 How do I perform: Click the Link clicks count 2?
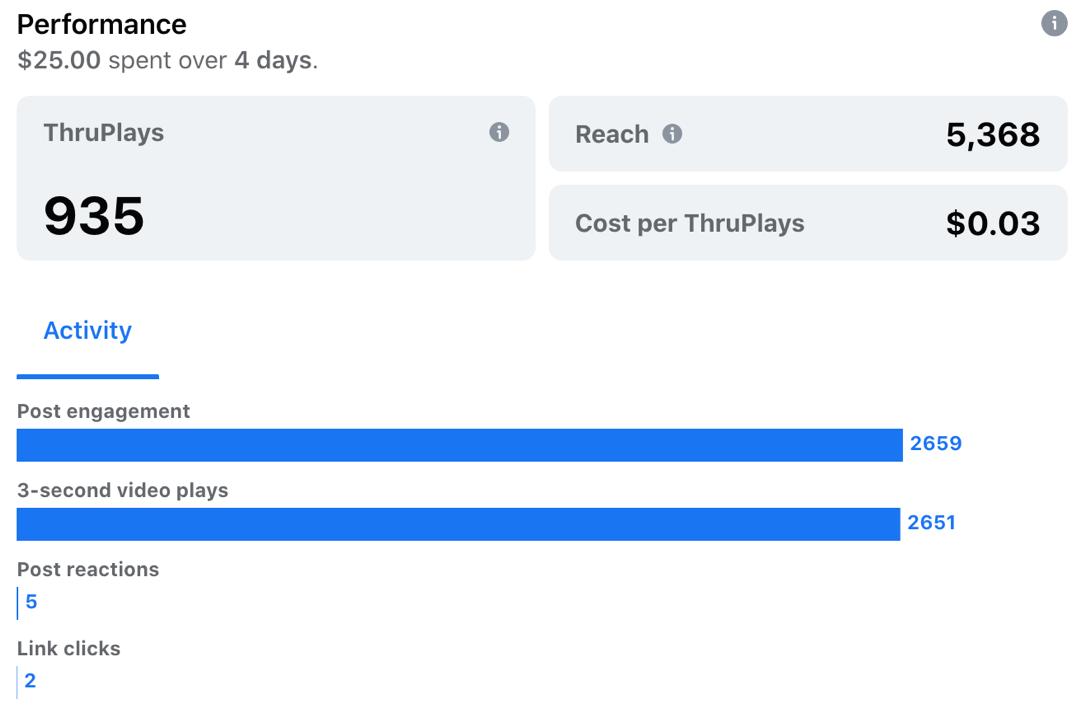30,681
